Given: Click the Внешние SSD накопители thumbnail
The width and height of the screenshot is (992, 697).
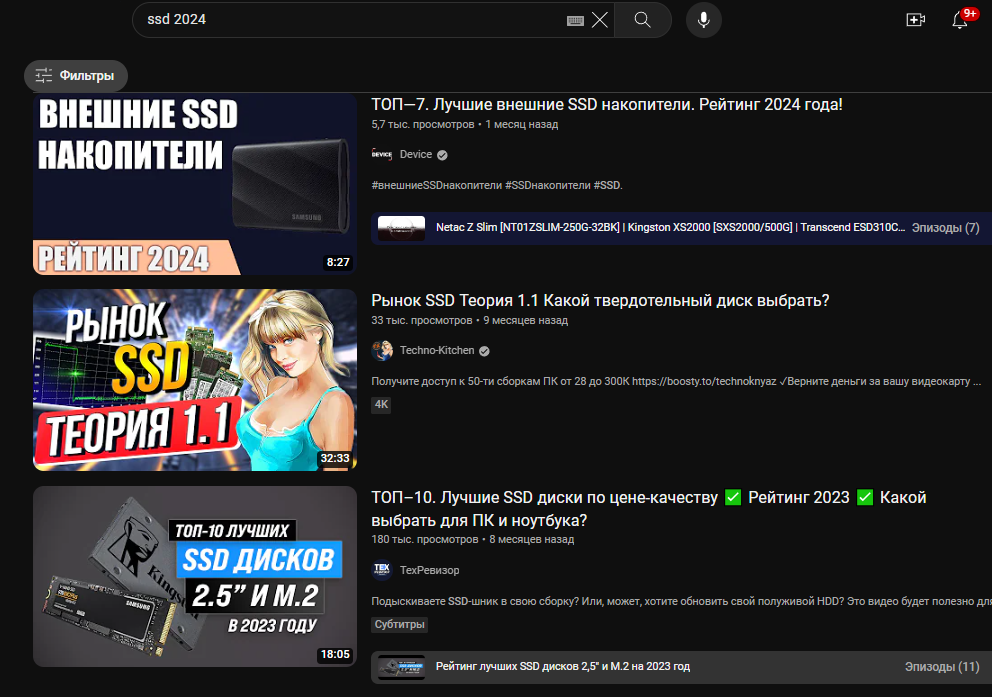Looking at the screenshot, I should (195, 185).
